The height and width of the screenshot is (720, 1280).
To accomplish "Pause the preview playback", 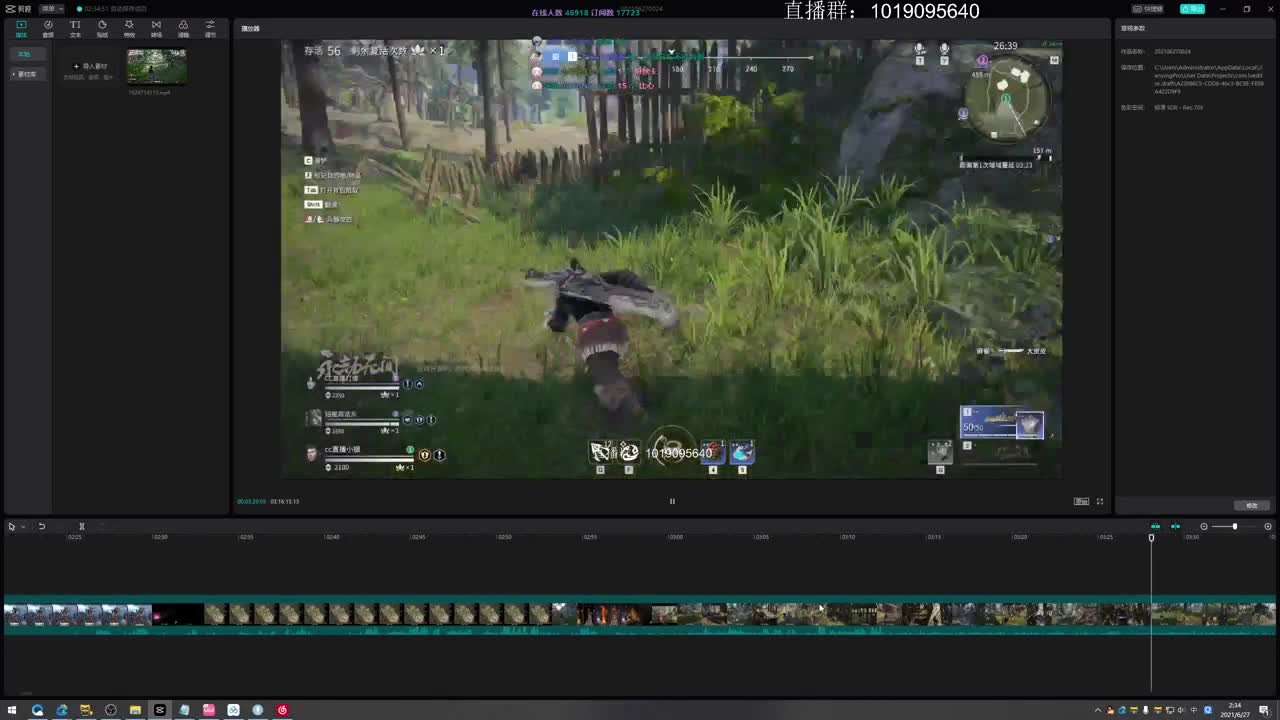I will point(672,501).
